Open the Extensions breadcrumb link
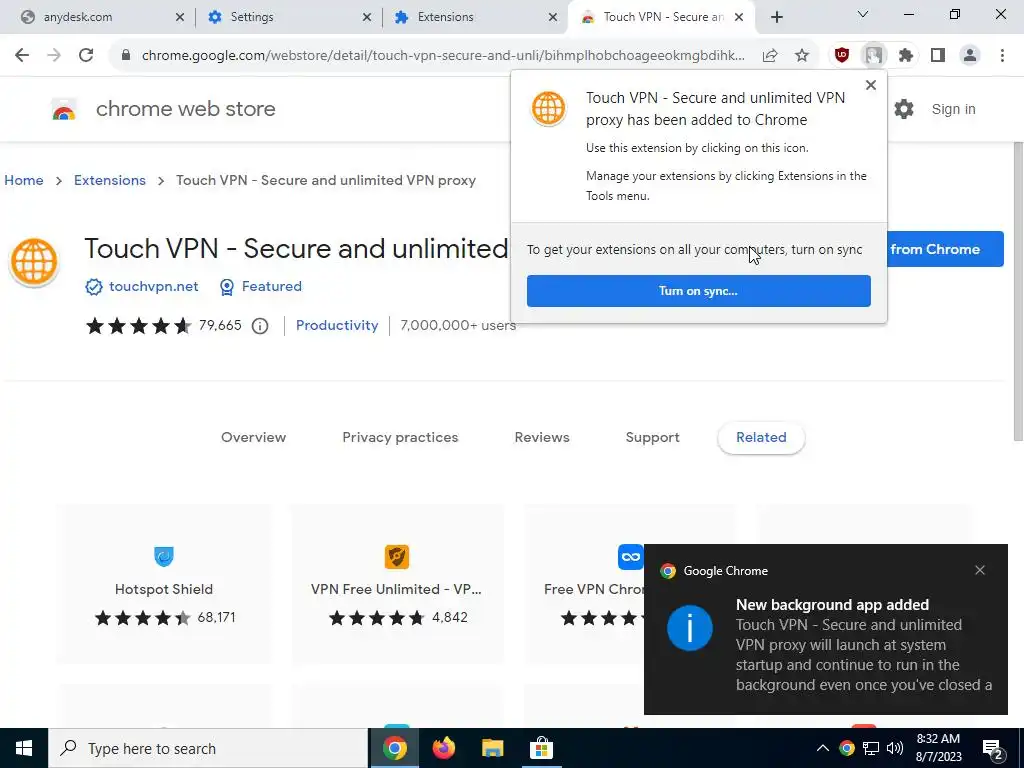Screen dimensions: 1024x768 coord(110,180)
